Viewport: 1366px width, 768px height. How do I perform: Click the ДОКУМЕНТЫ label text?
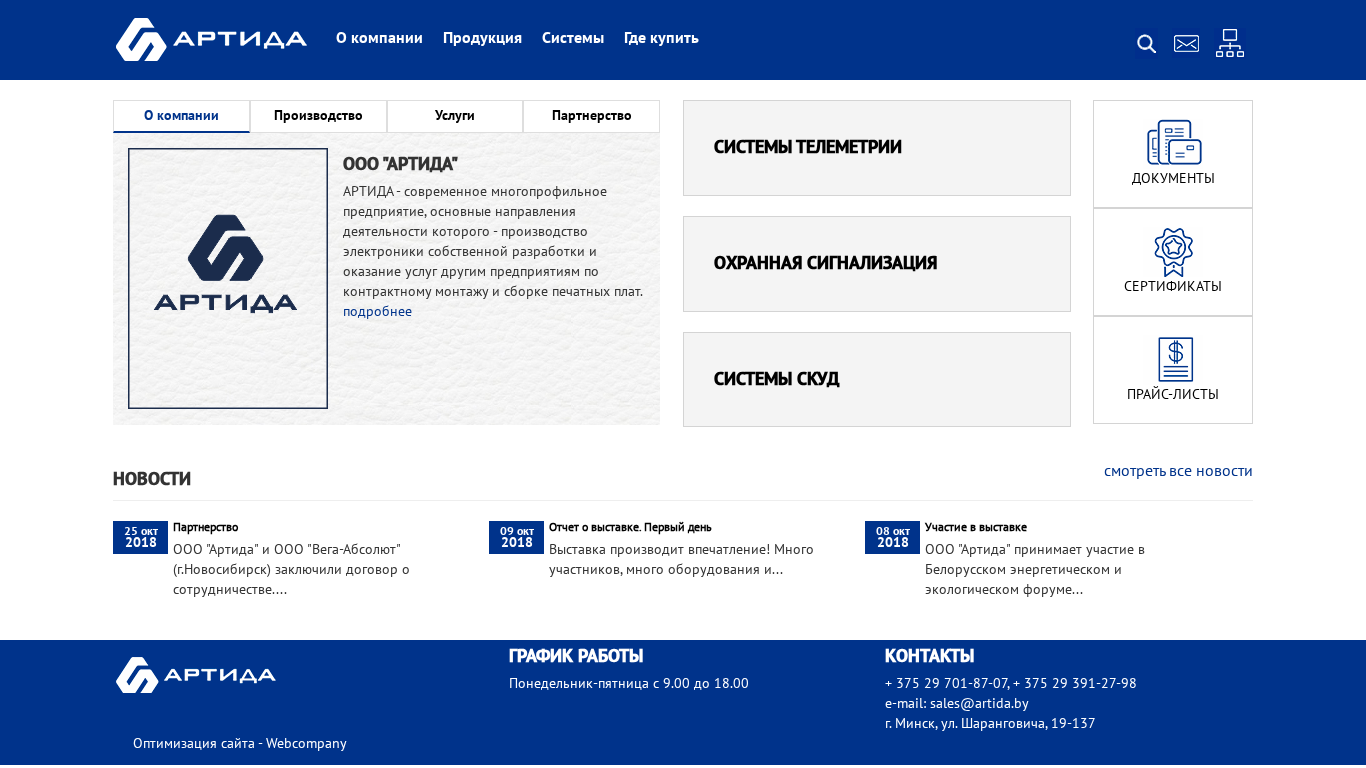point(1173,179)
